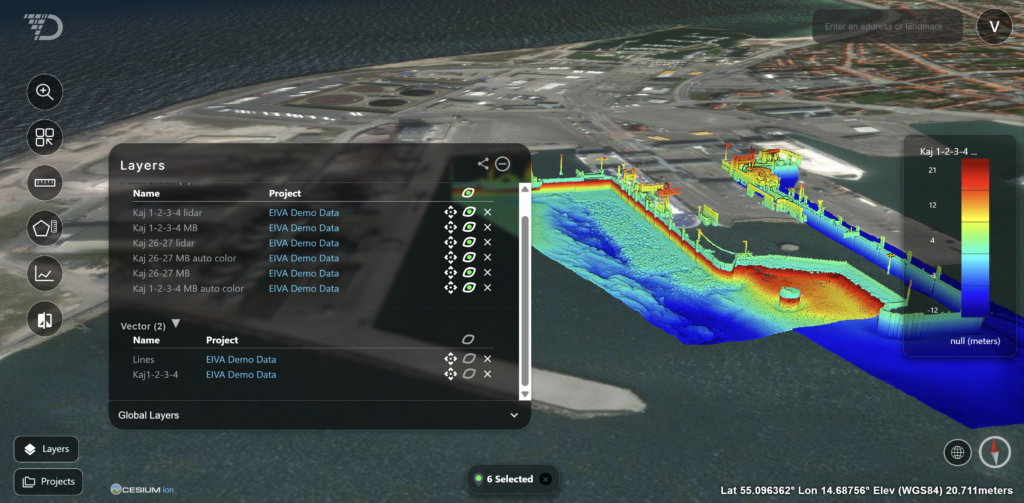Remove Kaj 1-2-3-4 lidar layer
1024x503 pixels.
(x=487, y=212)
